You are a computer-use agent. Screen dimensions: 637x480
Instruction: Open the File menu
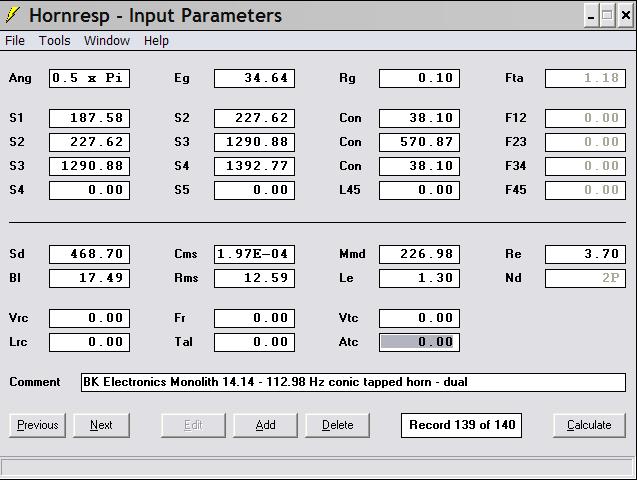(15, 41)
